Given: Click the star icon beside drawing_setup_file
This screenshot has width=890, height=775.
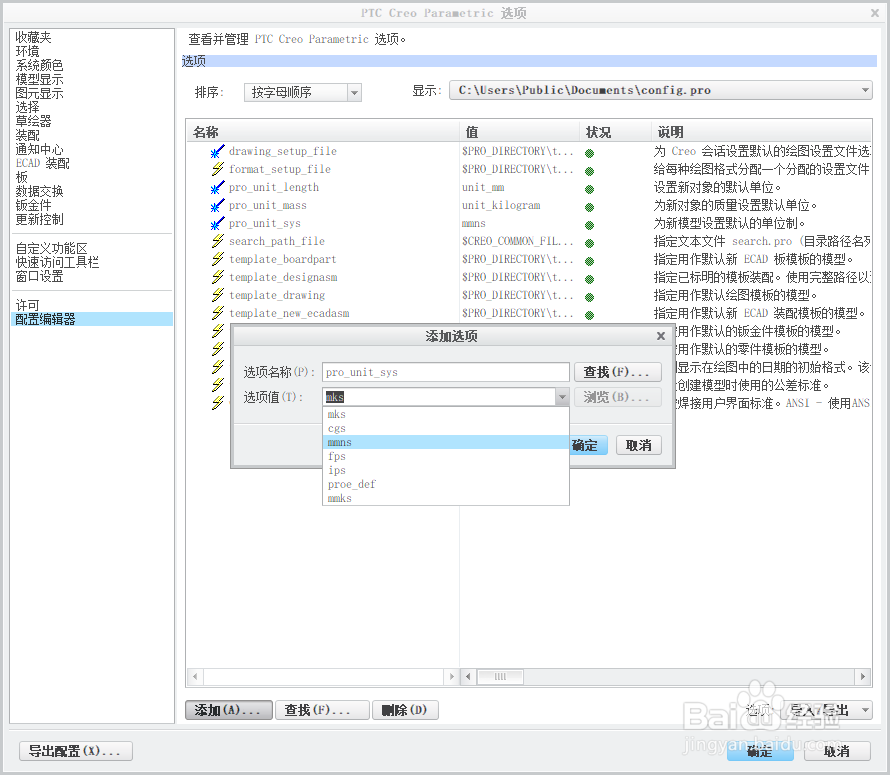Looking at the screenshot, I should [x=217, y=152].
